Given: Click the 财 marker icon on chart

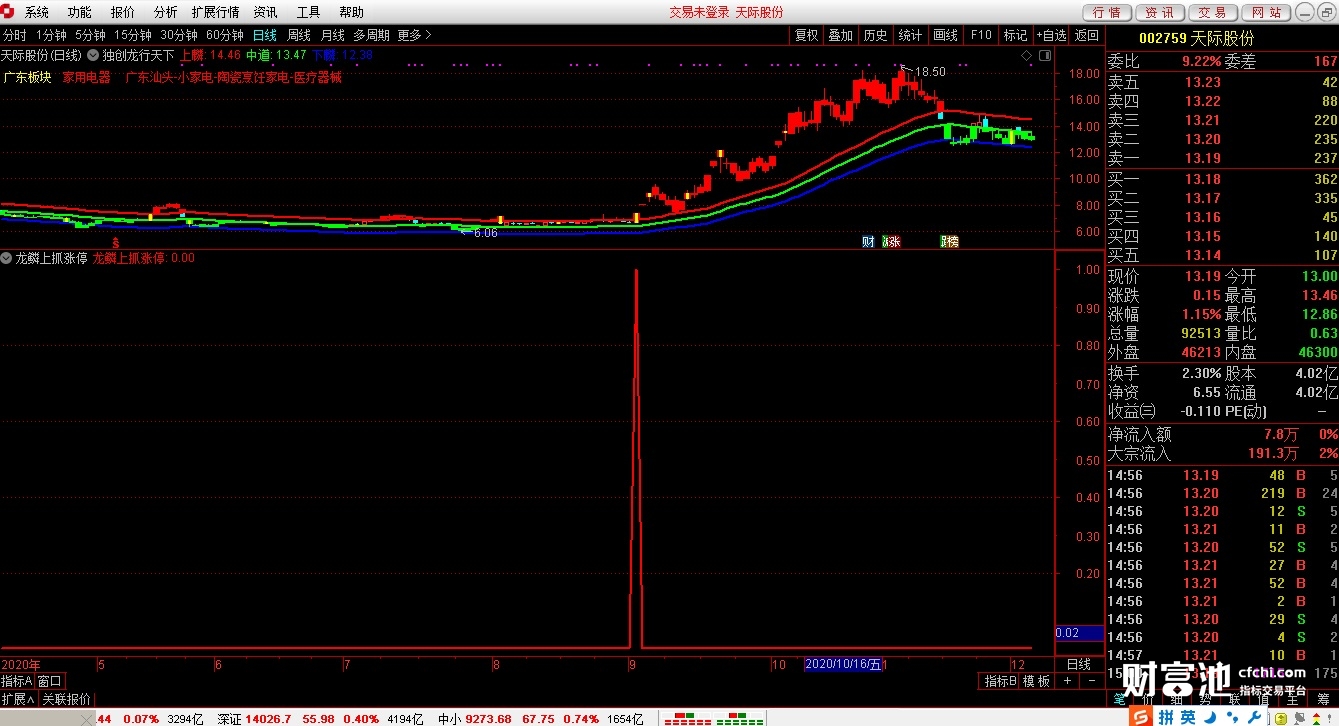Looking at the screenshot, I should (868, 241).
